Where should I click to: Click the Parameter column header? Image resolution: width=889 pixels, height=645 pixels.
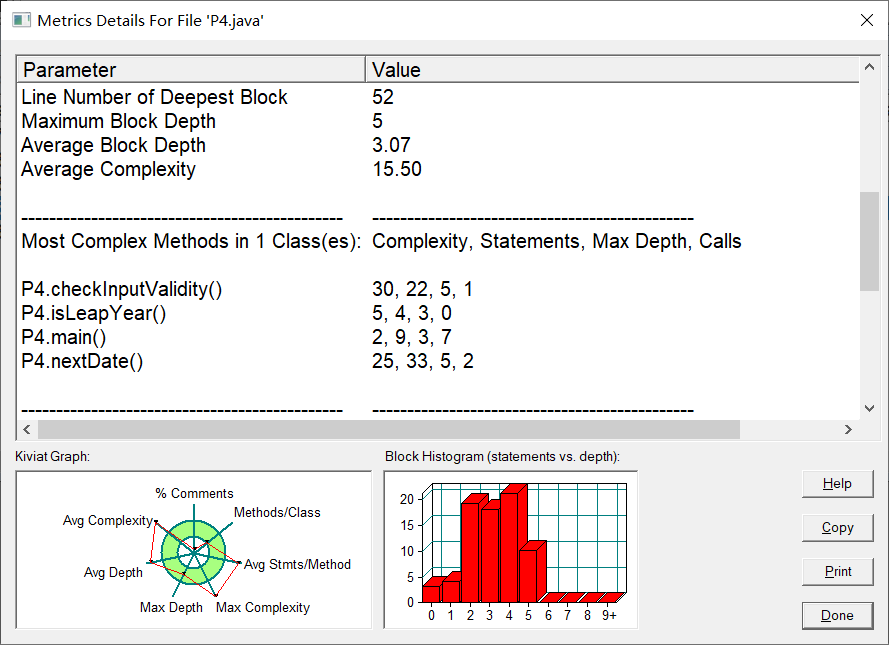[191, 70]
